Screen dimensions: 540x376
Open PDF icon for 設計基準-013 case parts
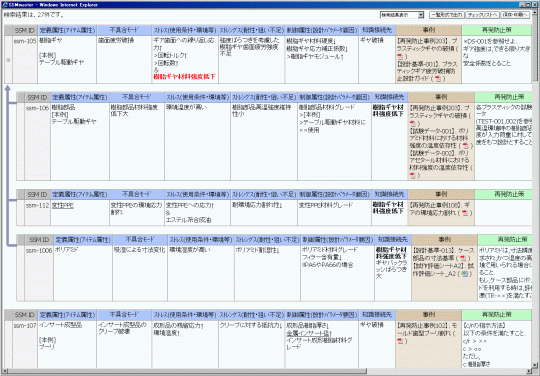click(463, 258)
